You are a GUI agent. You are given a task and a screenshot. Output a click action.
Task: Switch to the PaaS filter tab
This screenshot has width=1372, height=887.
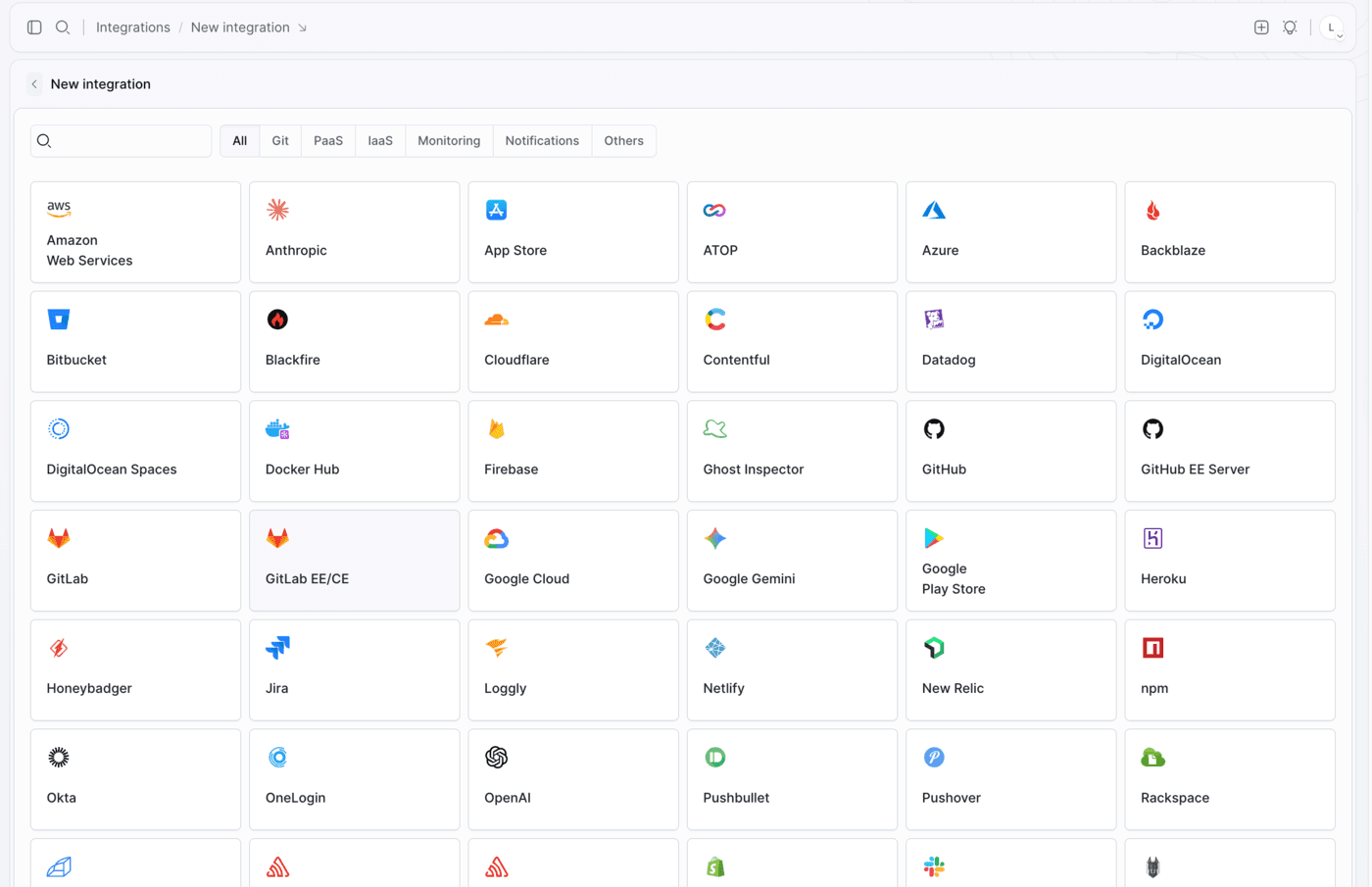(x=328, y=141)
